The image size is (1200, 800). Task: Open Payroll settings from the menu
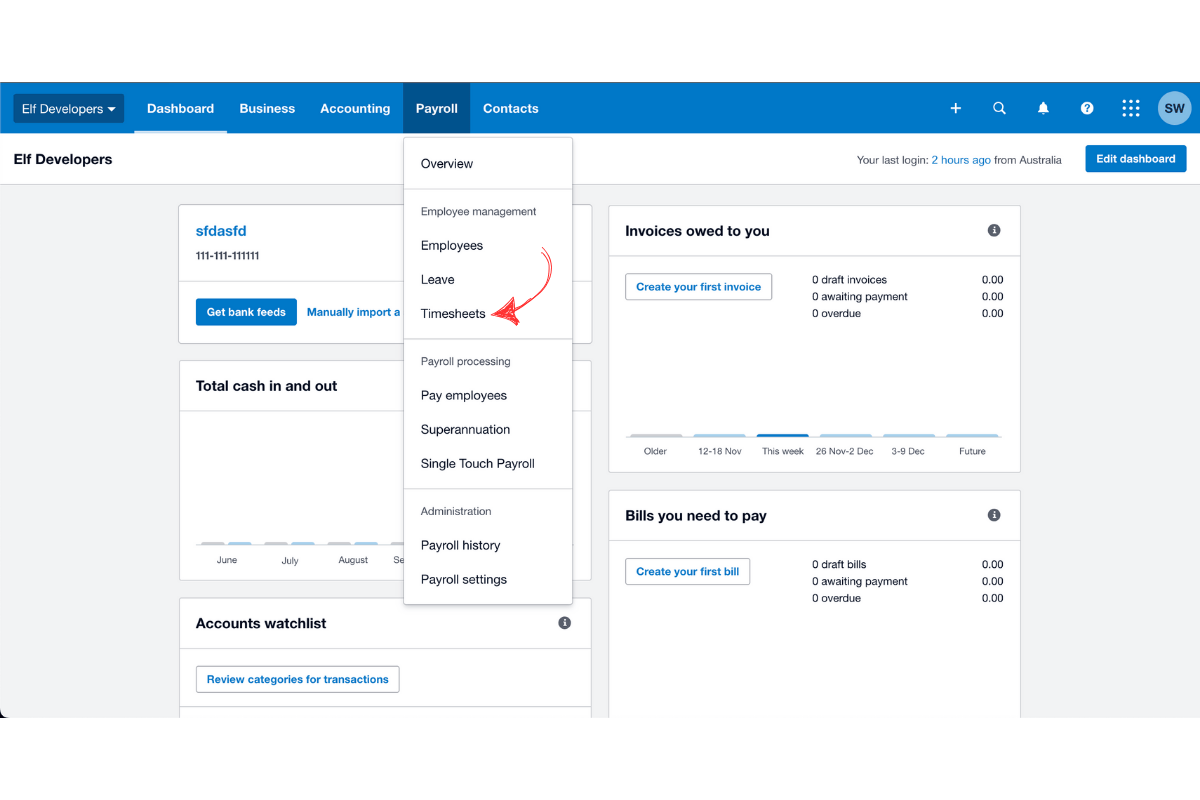[462, 579]
